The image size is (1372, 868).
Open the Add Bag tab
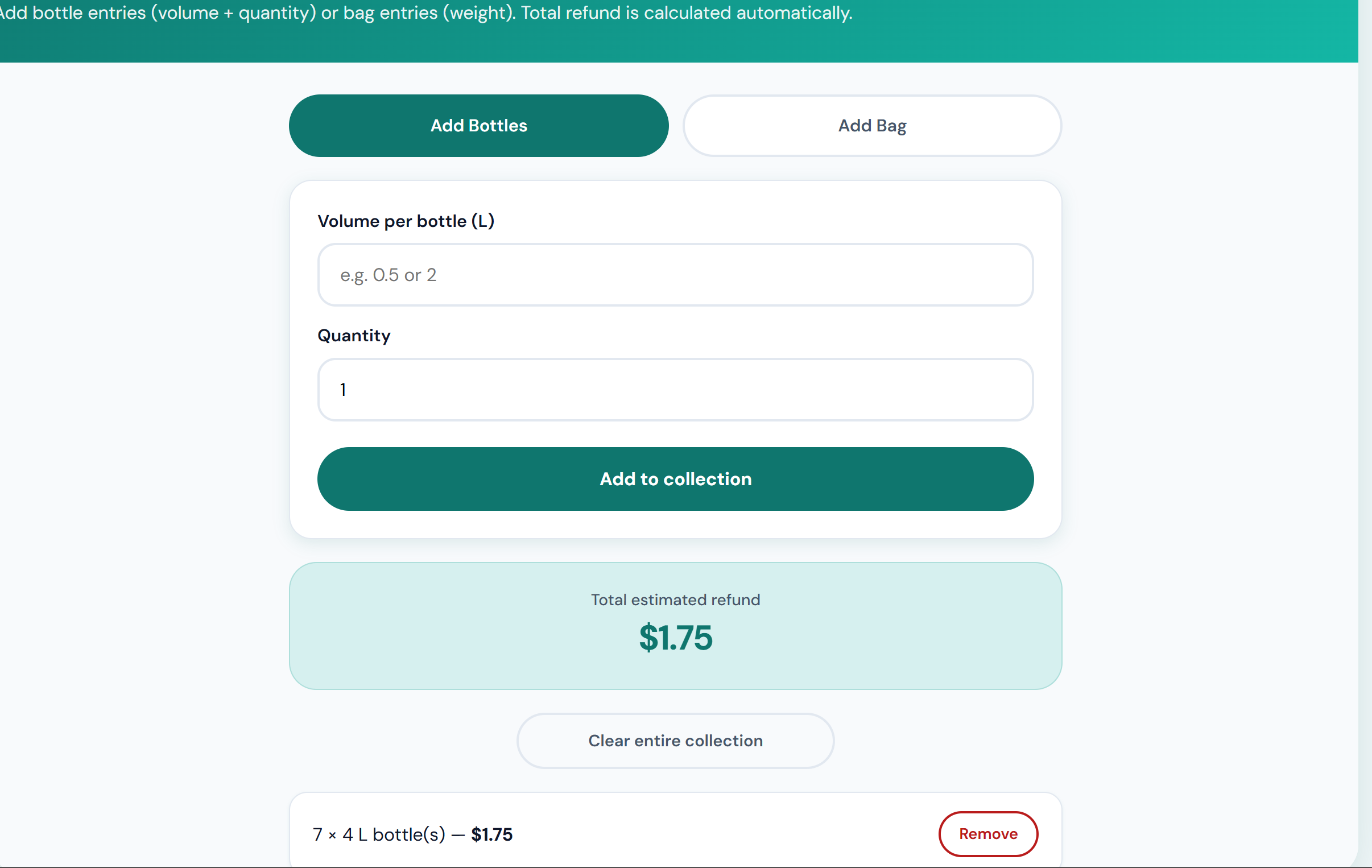[x=873, y=125]
